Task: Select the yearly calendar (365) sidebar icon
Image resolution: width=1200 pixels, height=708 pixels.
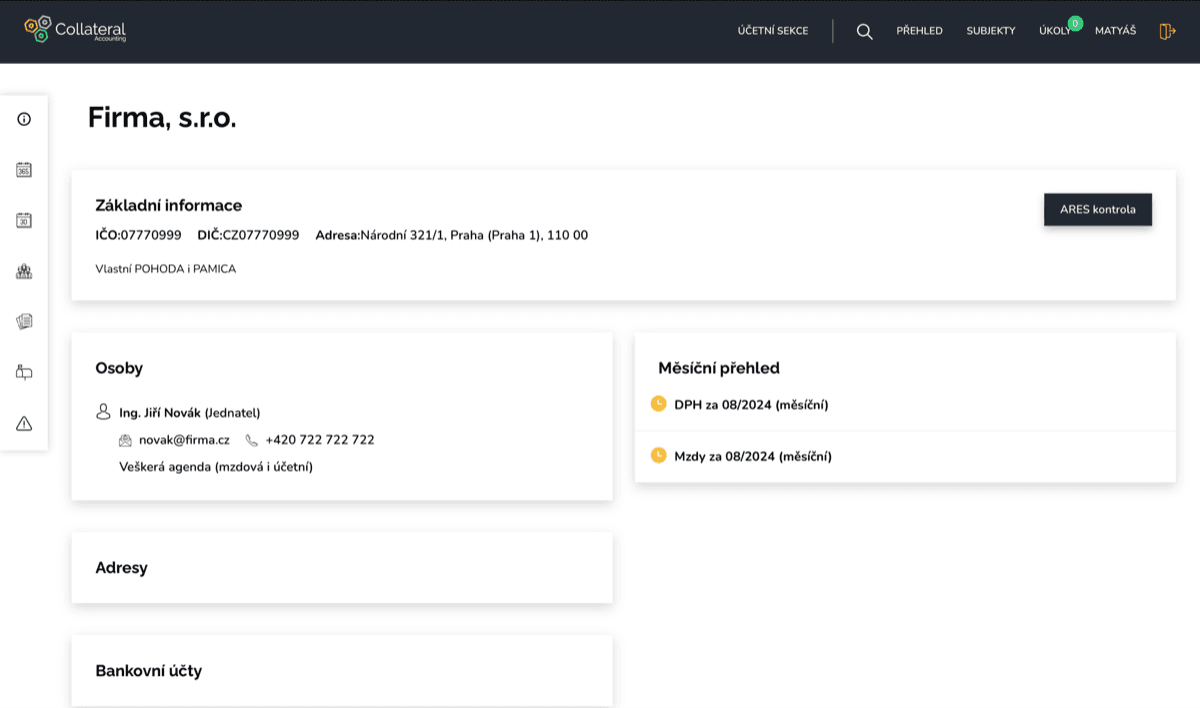Action: point(23,169)
